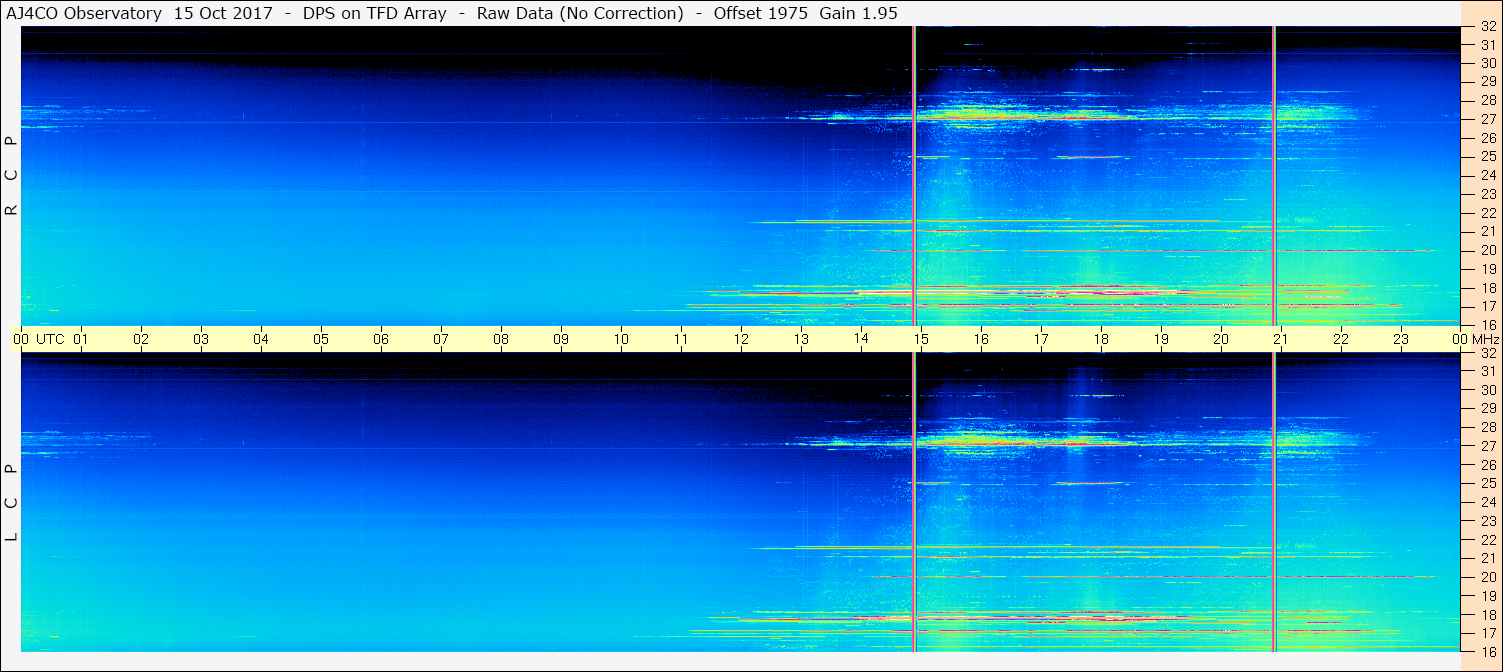Select the 23 MHz label in RCP panel
Viewport: 1503px width, 672px height.
coord(1487,194)
